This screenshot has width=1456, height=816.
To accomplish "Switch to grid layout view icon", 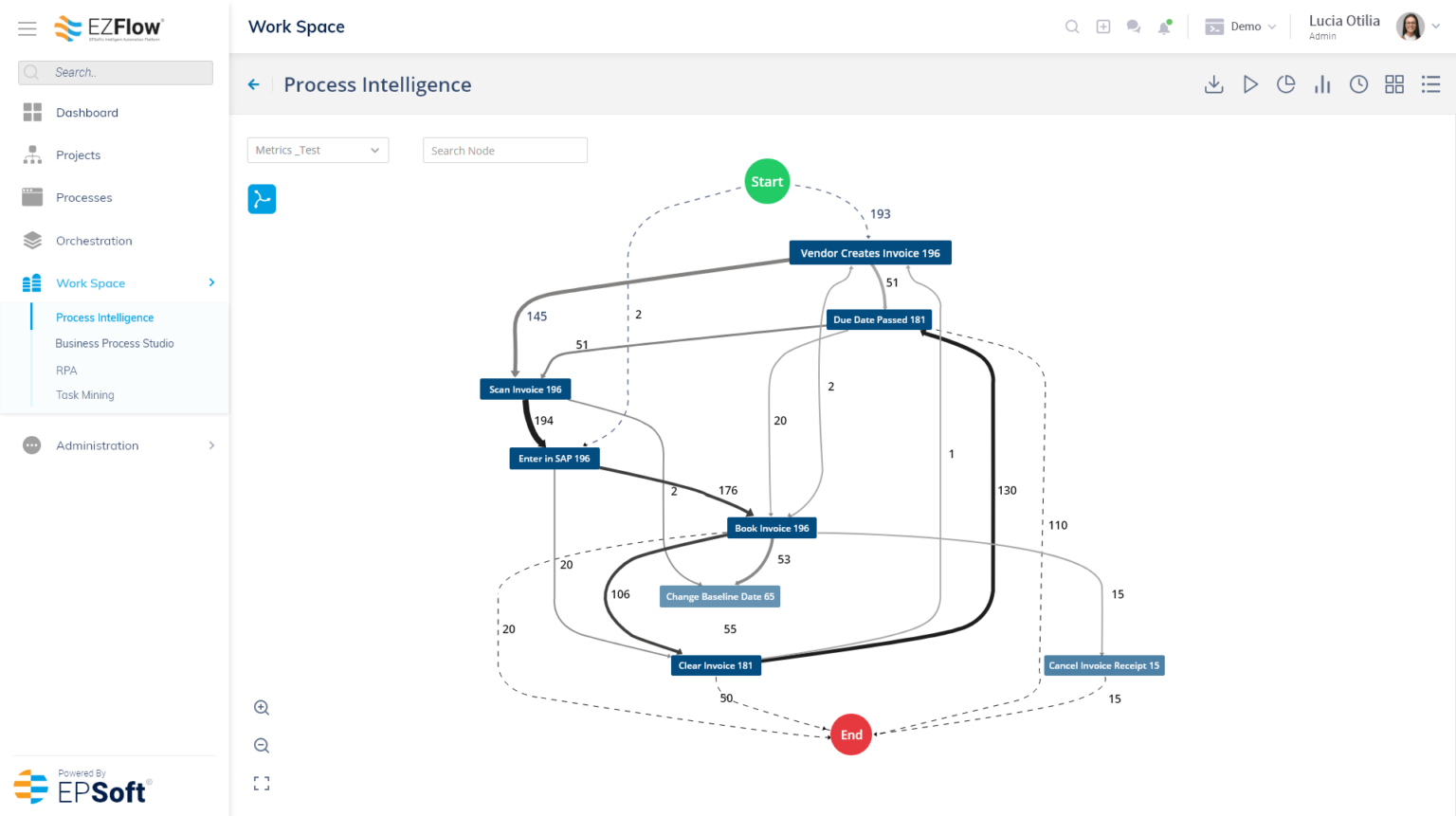I will tap(1394, 84).
